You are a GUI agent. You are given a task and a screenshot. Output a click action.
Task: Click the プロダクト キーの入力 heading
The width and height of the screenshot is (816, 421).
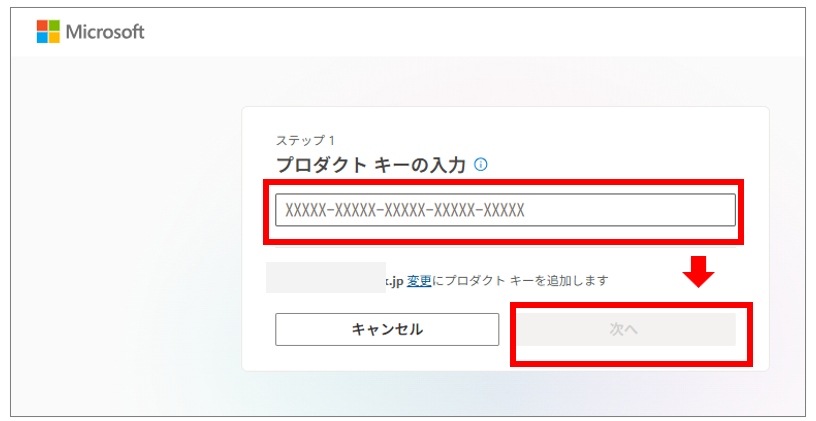[371, 165]
